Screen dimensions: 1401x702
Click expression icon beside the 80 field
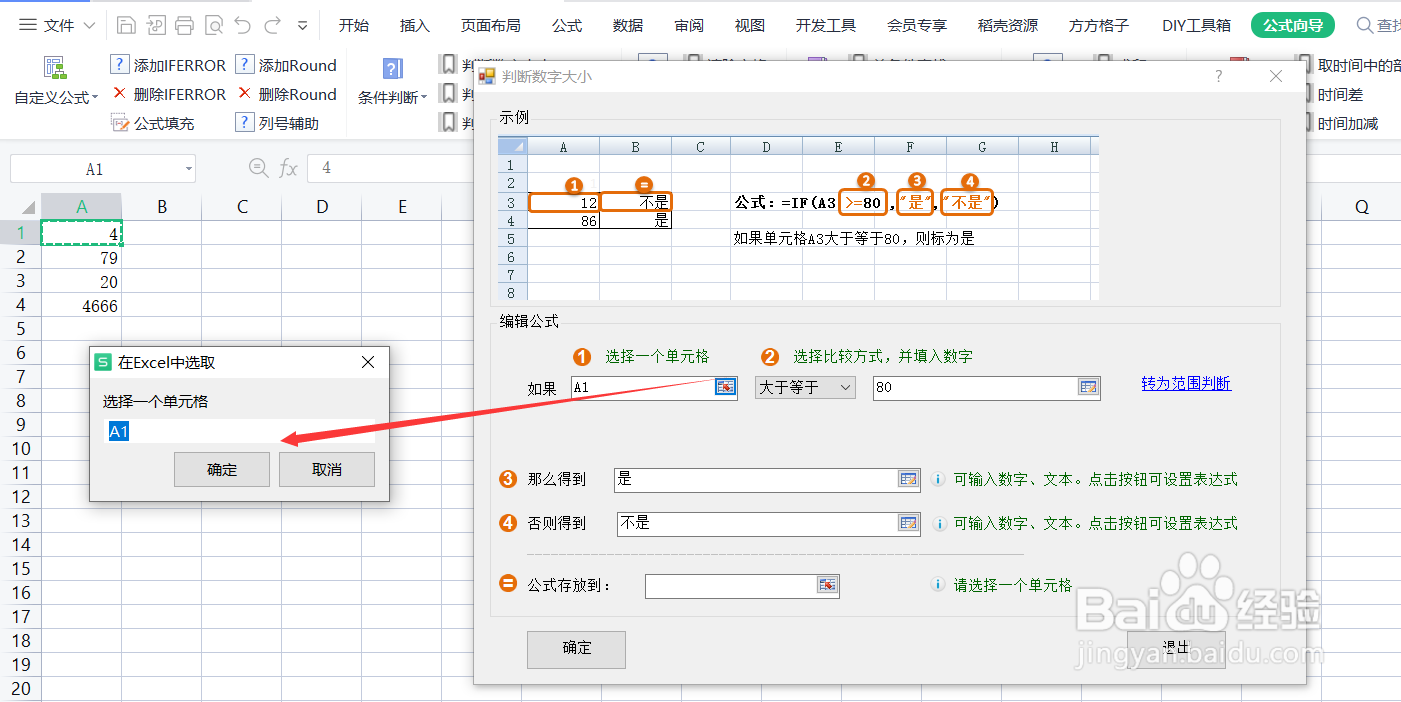pos(1088,387)
